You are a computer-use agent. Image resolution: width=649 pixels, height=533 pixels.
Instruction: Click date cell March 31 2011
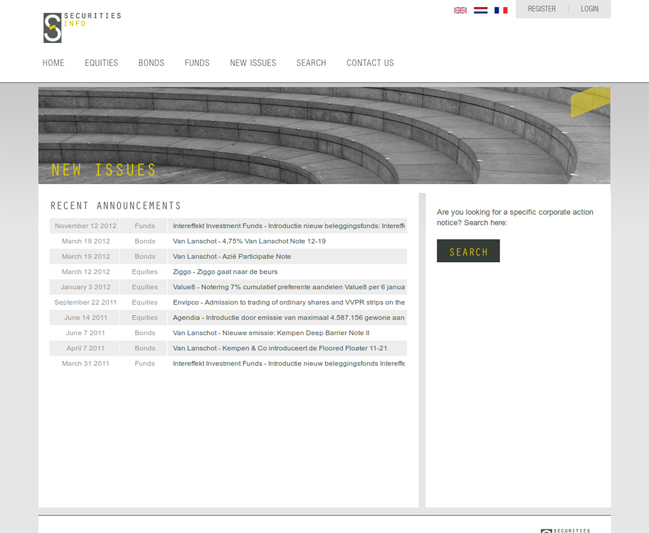(86, 364)
